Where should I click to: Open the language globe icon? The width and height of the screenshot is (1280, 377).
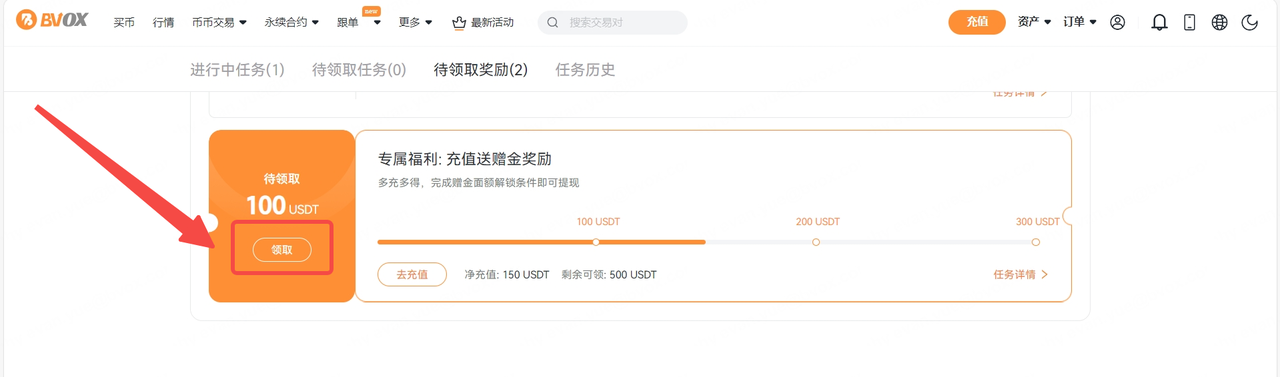coord(1219,22)
